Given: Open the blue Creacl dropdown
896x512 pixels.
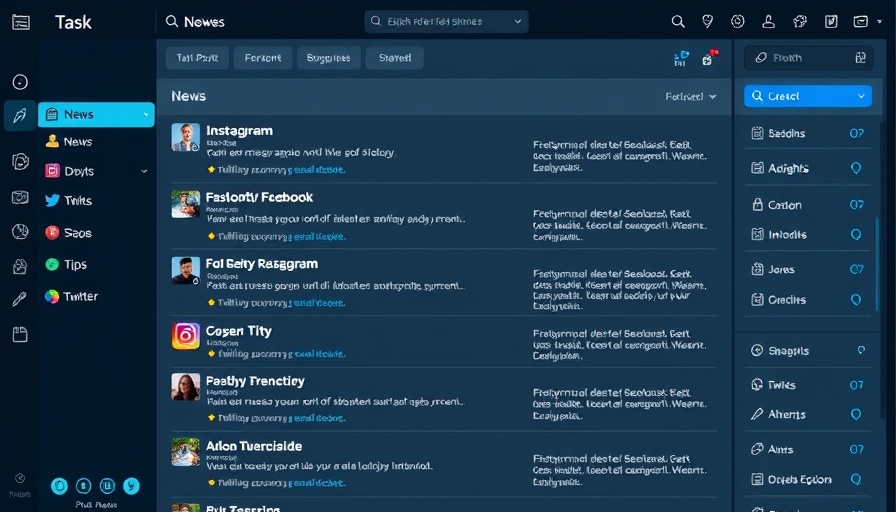Looking at the screenshot, I should [808, 96].
